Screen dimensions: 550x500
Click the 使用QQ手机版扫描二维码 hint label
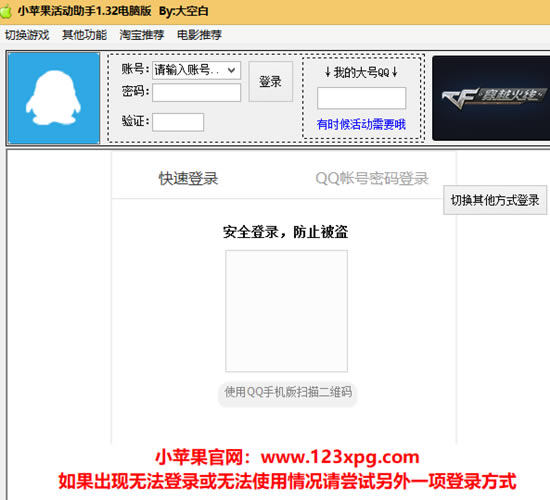288,392
